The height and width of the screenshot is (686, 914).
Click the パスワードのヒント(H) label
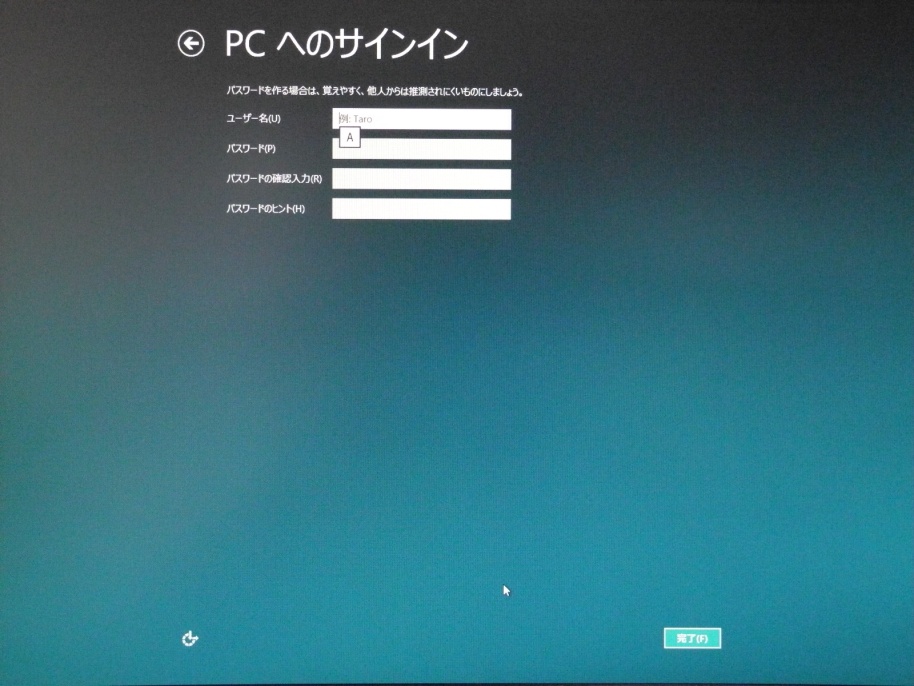265,209
